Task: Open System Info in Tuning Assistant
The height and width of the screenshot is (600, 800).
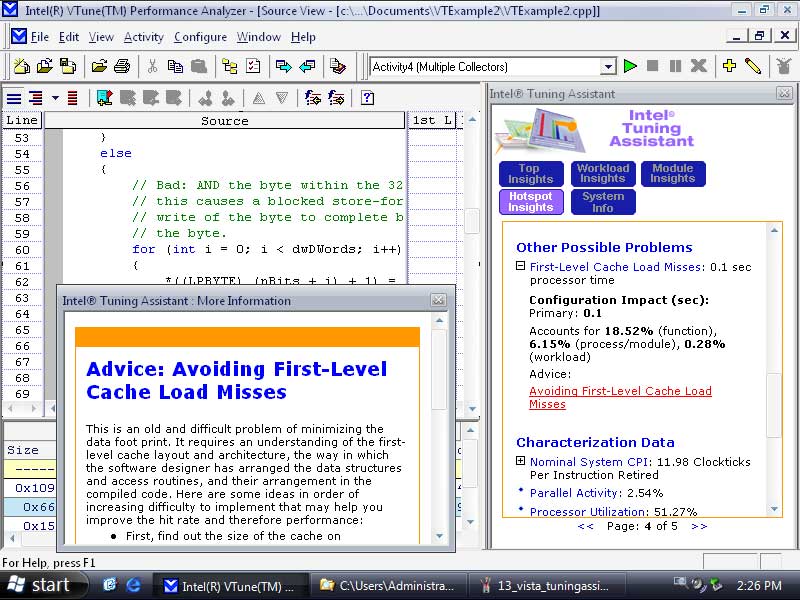Action: pos(603,202)
